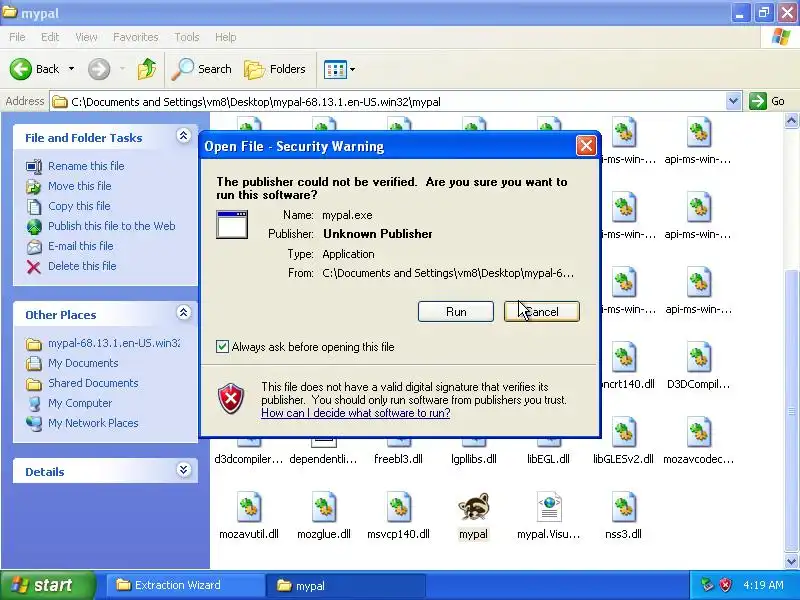This screenshot has height=600, width=800.
Task: Close the Security Warning dialog with red X
Action: [586, 146]
